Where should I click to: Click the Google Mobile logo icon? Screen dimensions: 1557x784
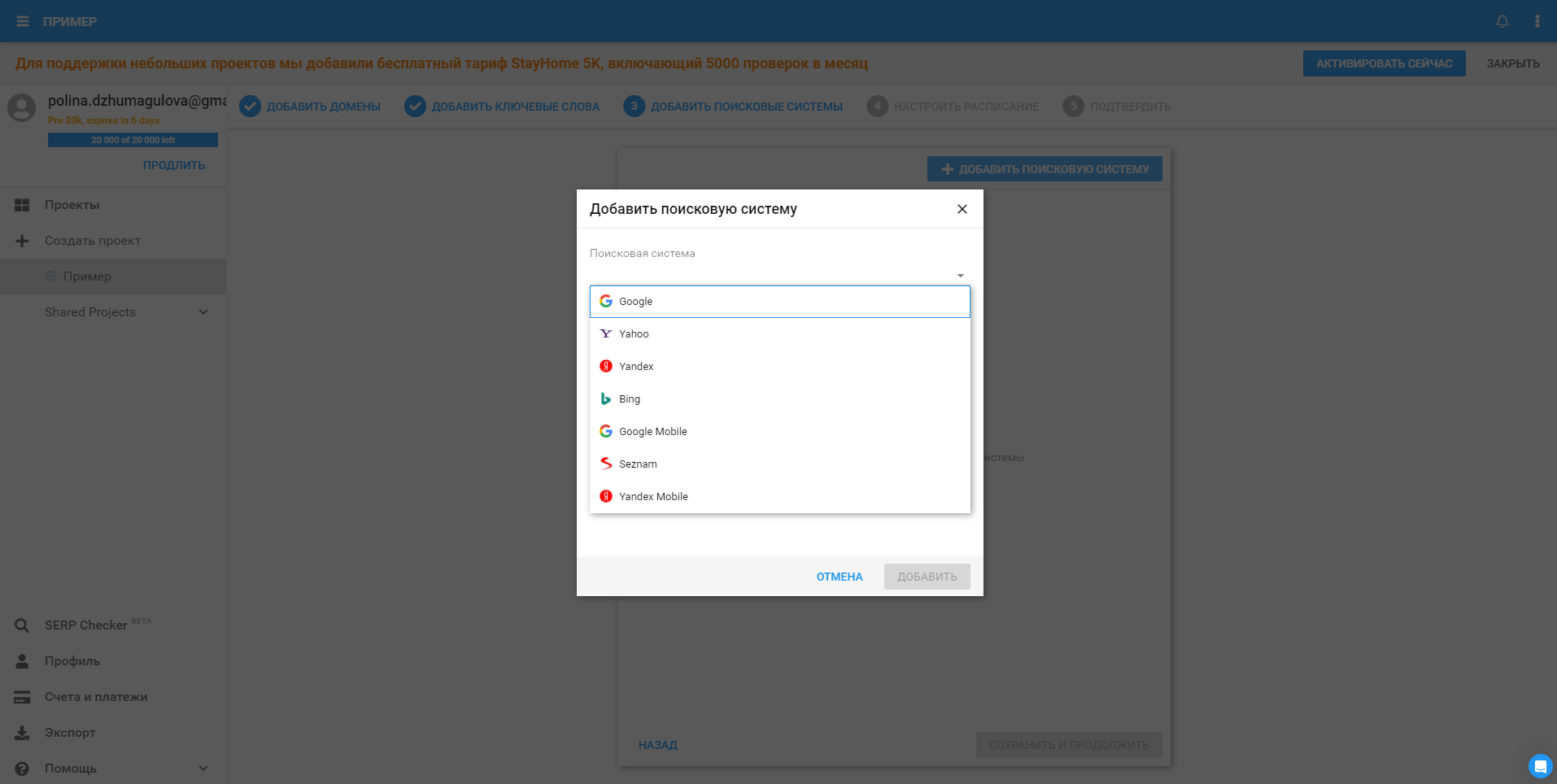point(606,431)
